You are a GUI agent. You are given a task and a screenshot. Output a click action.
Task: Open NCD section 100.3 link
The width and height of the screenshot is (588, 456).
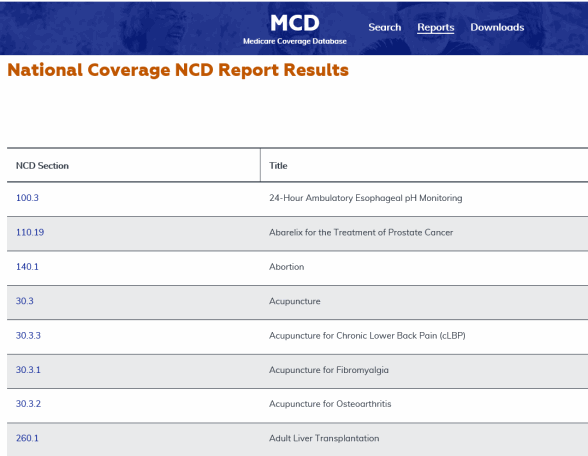(27, 198)
